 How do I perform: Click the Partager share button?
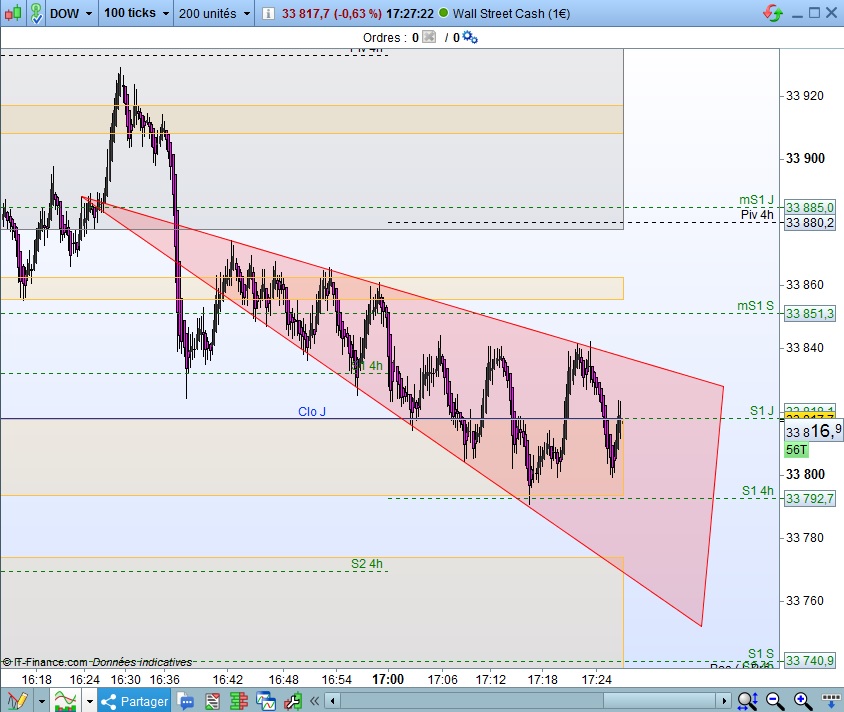click(x=135, y=701)
